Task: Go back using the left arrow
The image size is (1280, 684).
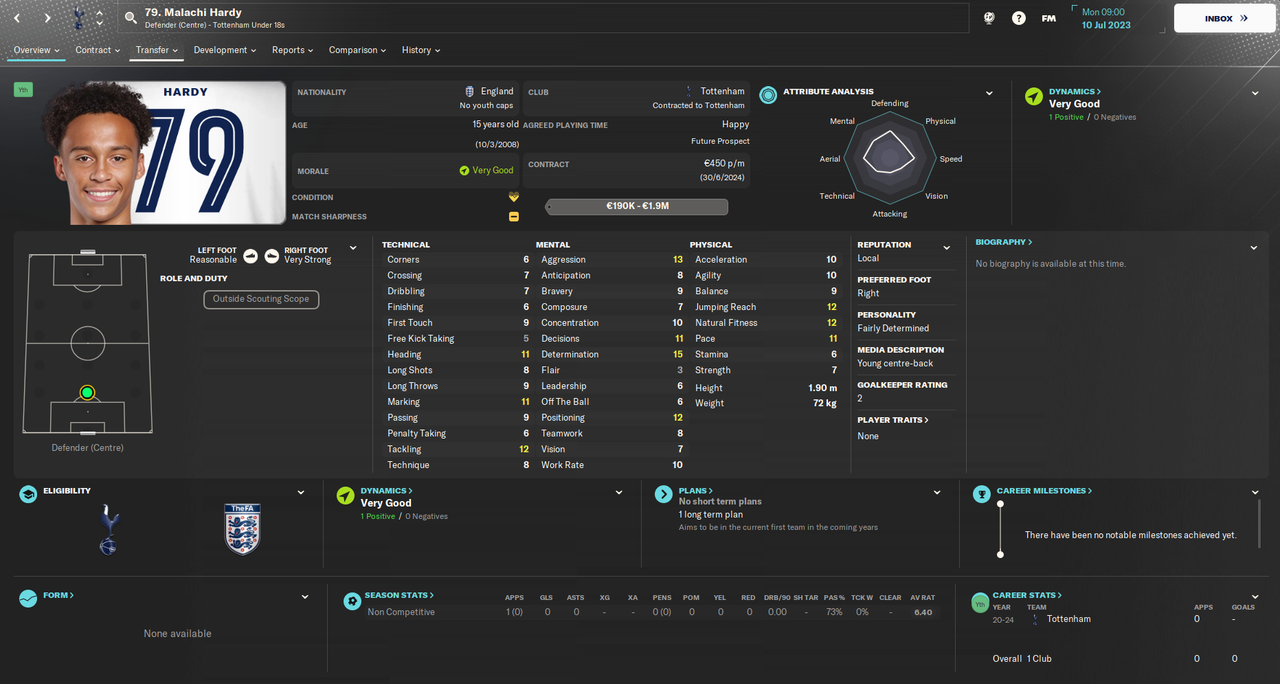Action: click(18, 18)
